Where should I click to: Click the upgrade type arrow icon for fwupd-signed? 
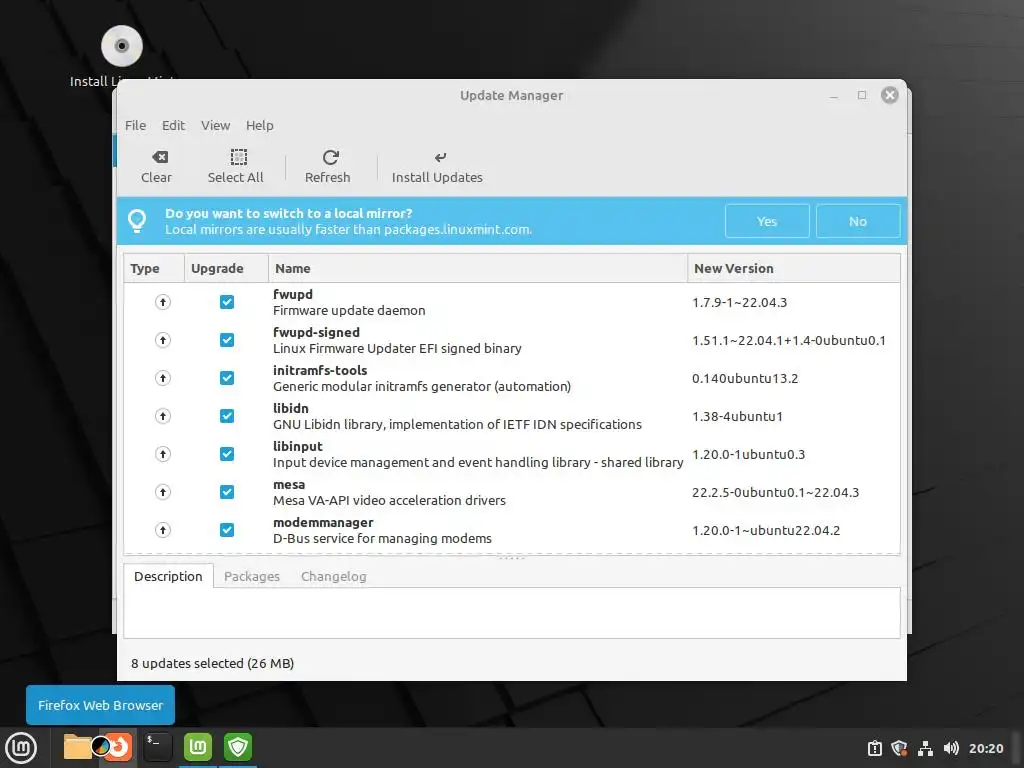(x=163, y=340)
